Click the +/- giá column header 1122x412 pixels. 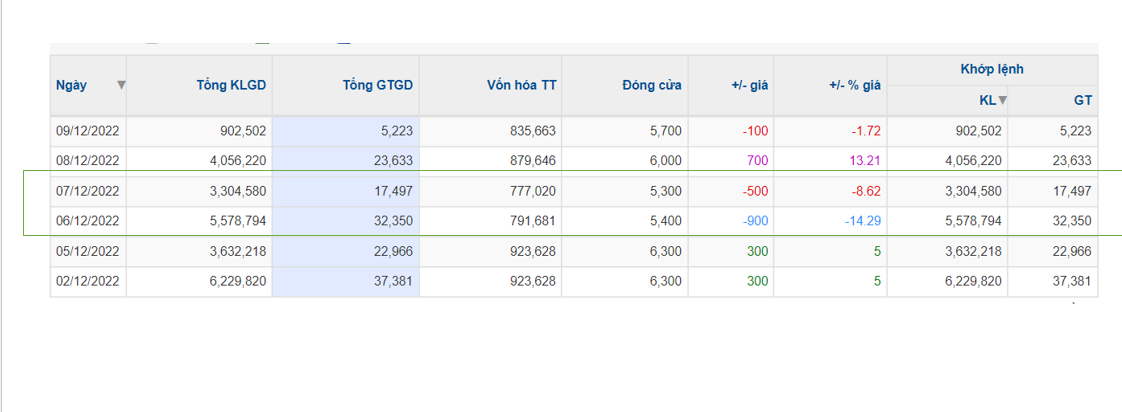(x=749, y=85)
